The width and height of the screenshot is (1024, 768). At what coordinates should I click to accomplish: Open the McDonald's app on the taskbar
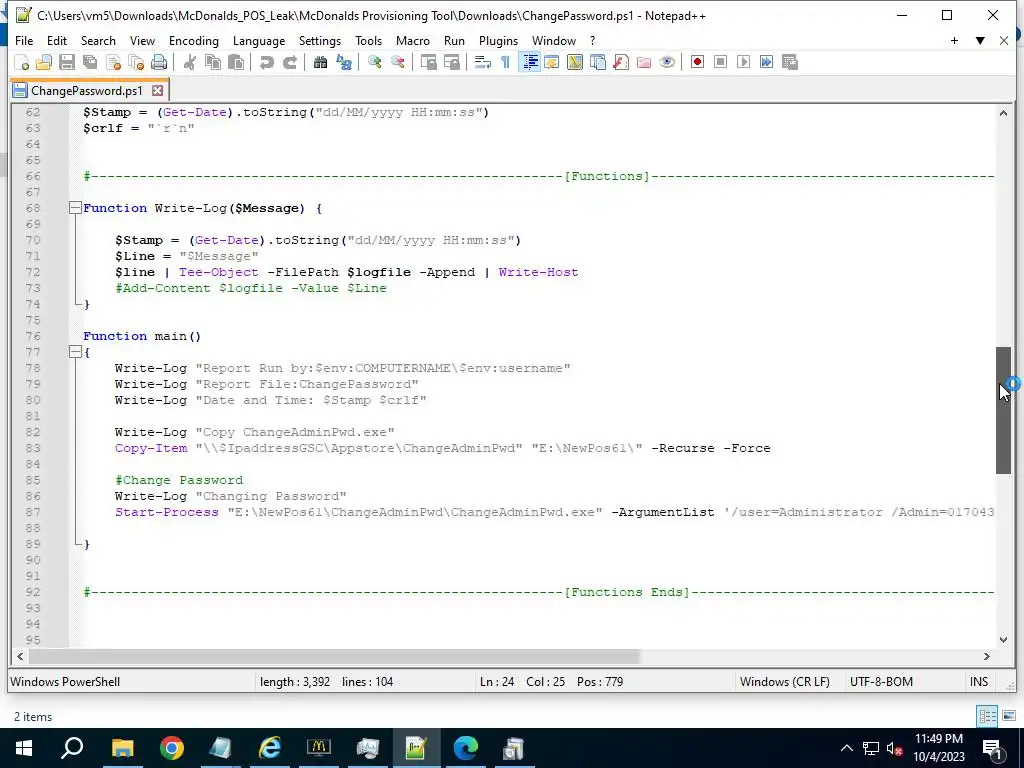319,748
